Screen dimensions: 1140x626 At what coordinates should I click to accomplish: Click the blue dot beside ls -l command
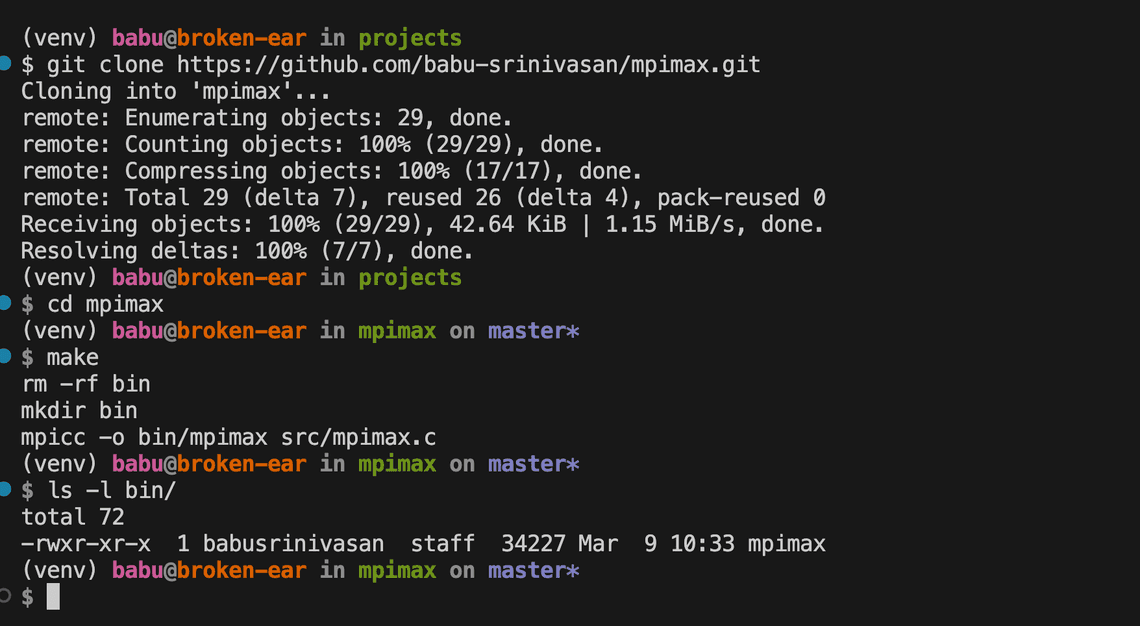[5, 489]
